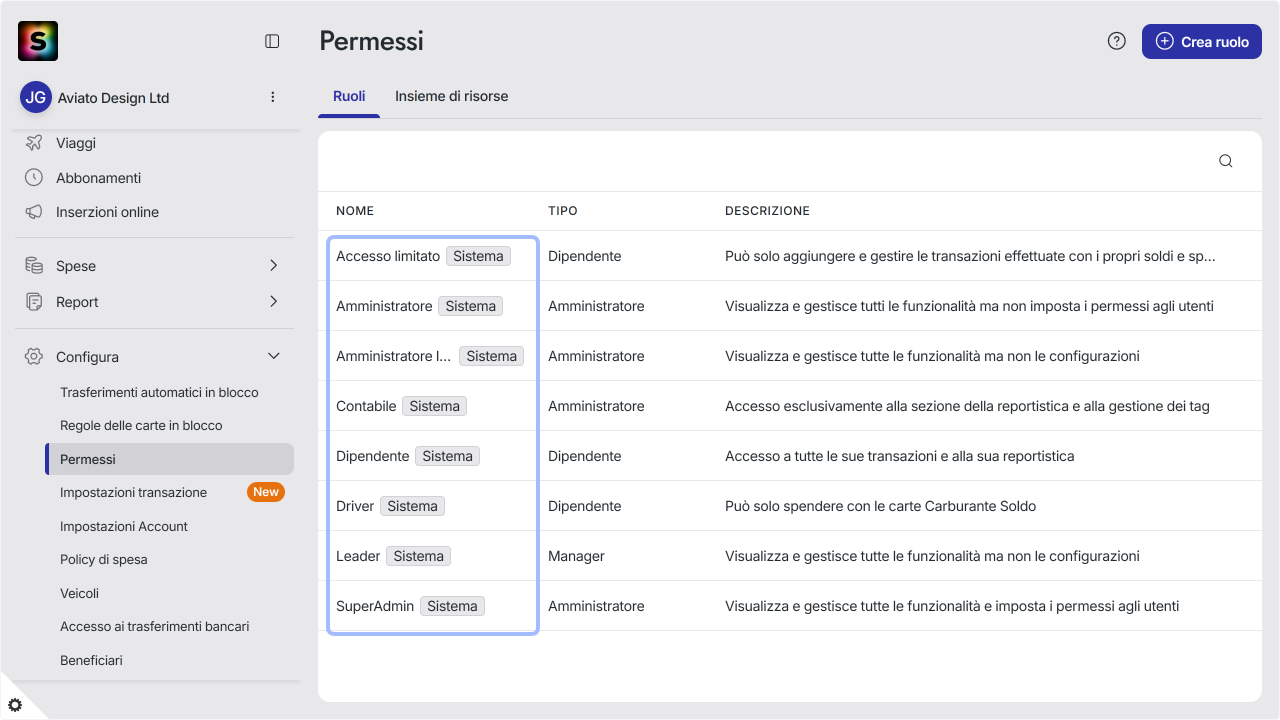Open the SuperAdmin role
The width and height of the screenshot is (1280, 720).
click(375, 606)
